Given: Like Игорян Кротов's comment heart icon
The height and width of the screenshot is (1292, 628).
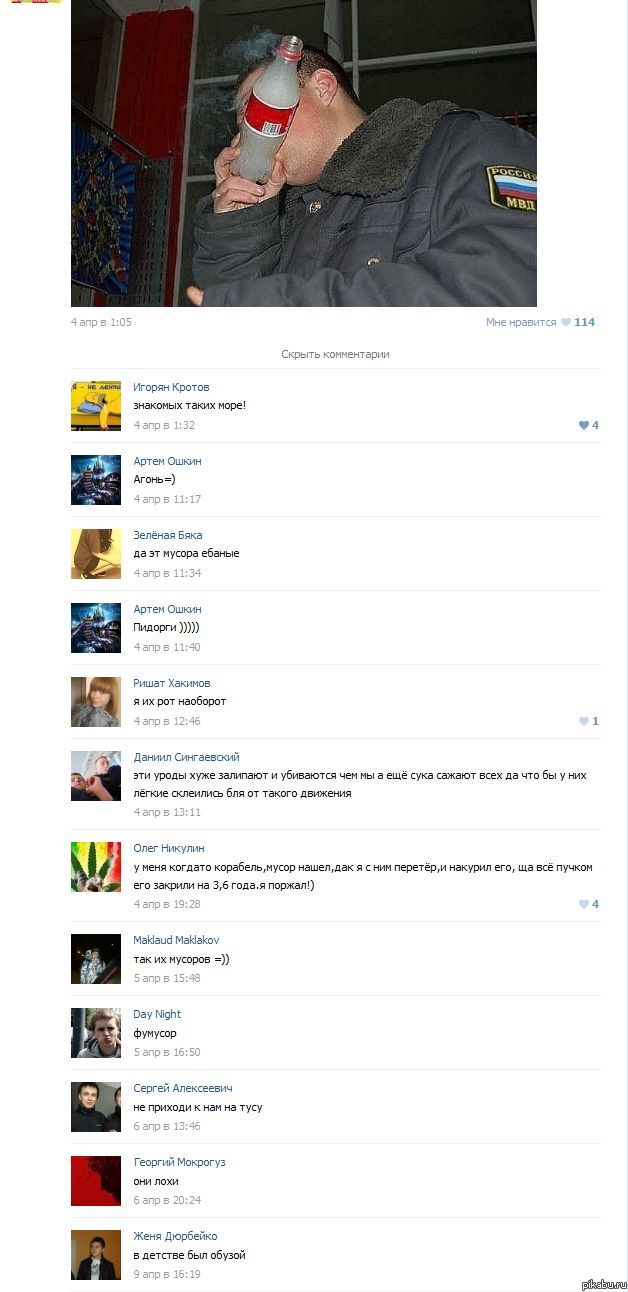Looking at the screenshot, I should (x=584, y=425).
